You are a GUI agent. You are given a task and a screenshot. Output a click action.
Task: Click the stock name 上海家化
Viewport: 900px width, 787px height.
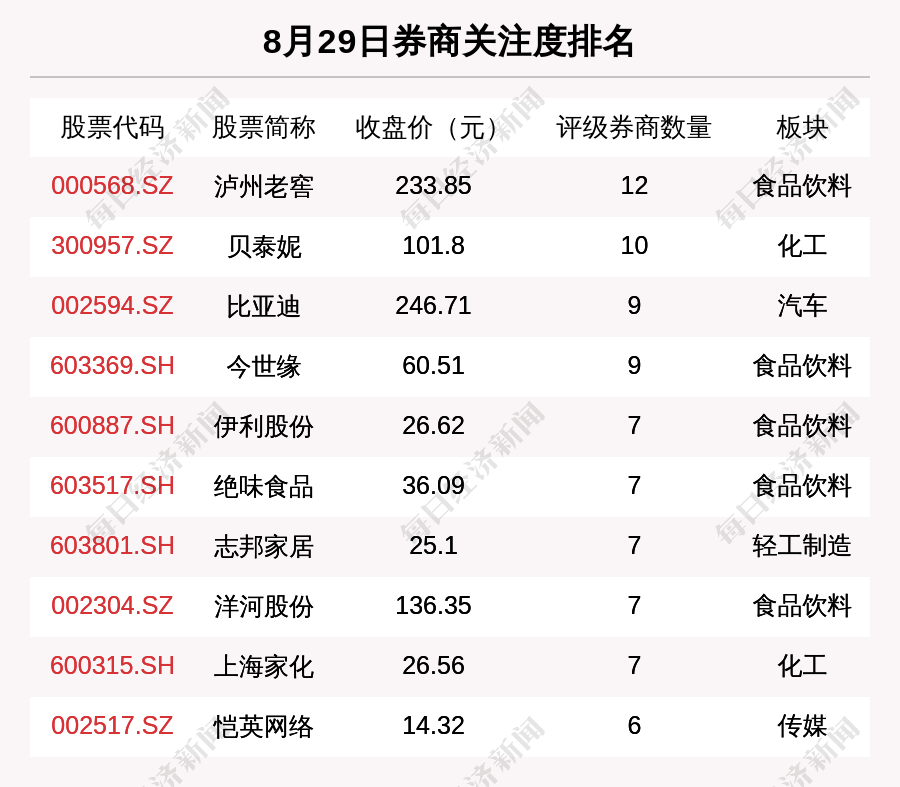[263, 666]
